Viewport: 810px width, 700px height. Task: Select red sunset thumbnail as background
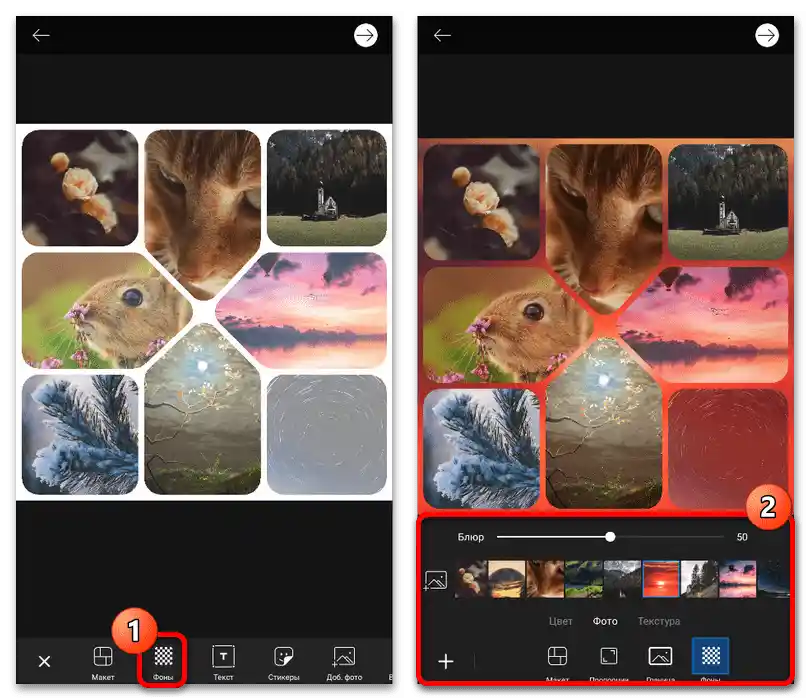(x=661, y=579)
